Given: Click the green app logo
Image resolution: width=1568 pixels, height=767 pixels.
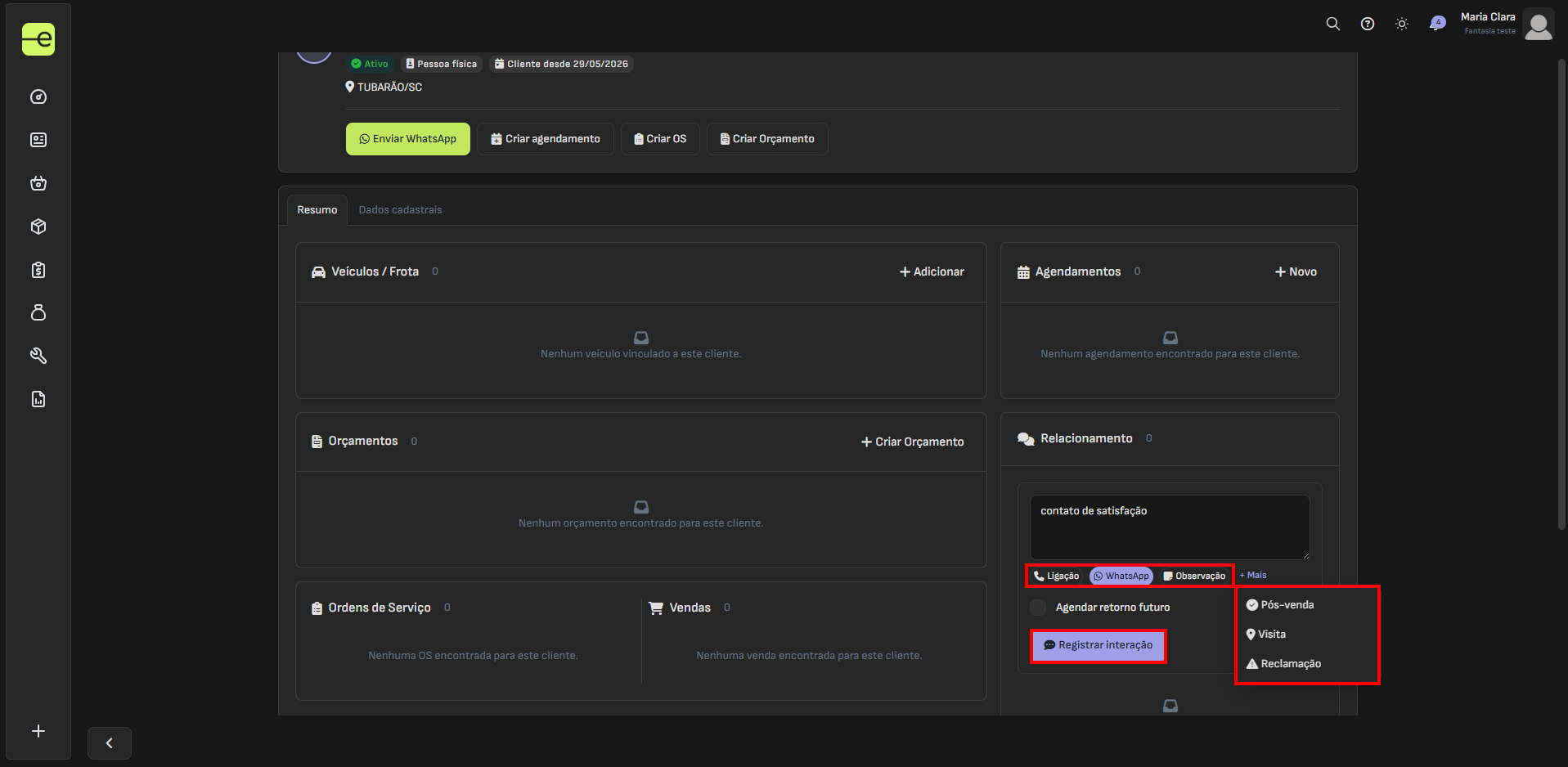Looking at the screenshot, I should 38,39.
